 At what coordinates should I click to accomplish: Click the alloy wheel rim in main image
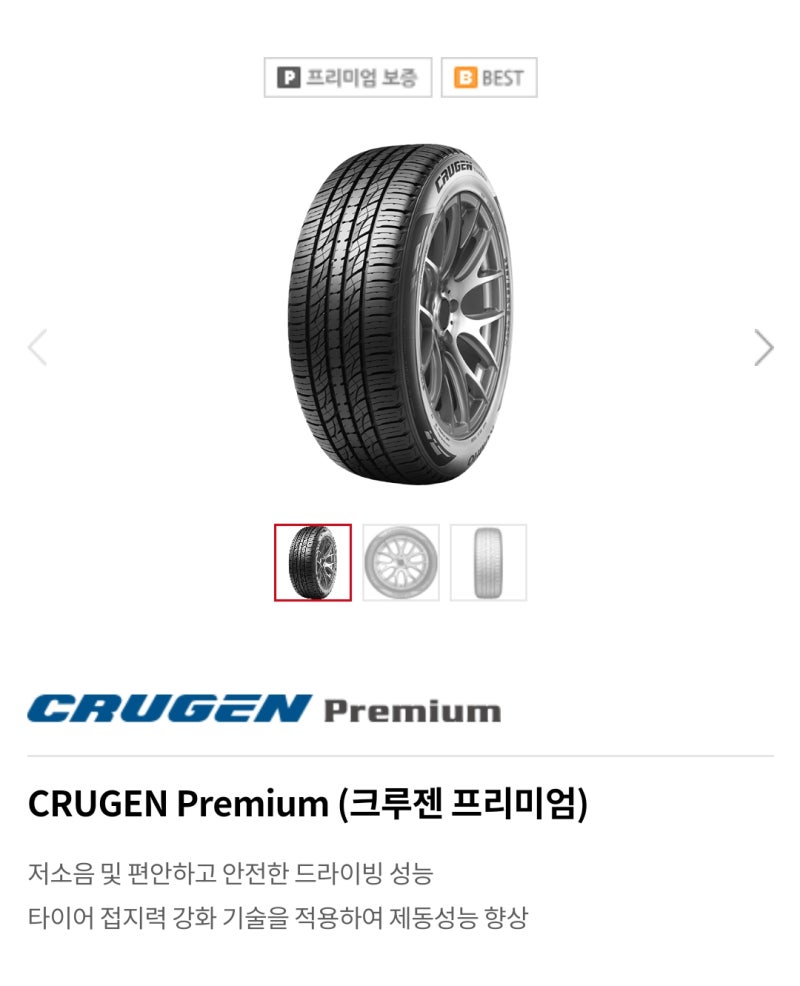tap(460, 314)
